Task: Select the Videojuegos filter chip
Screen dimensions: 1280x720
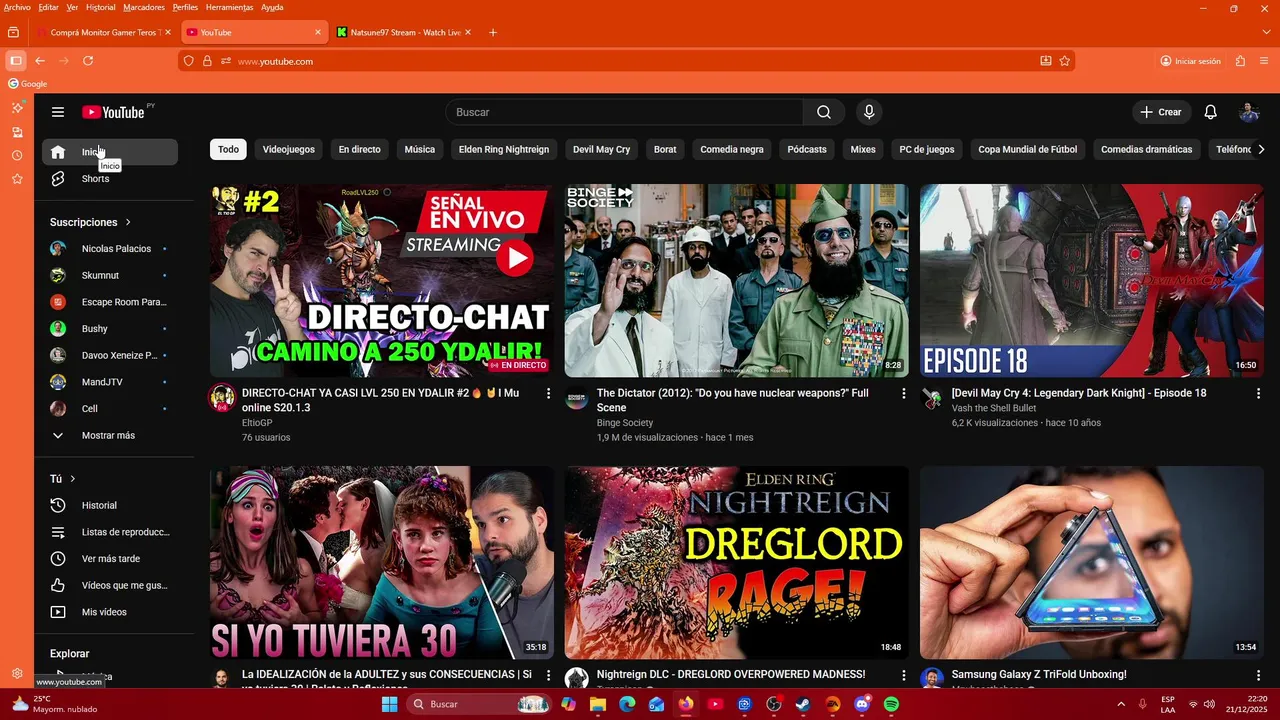Action: [x=289, y=149]
